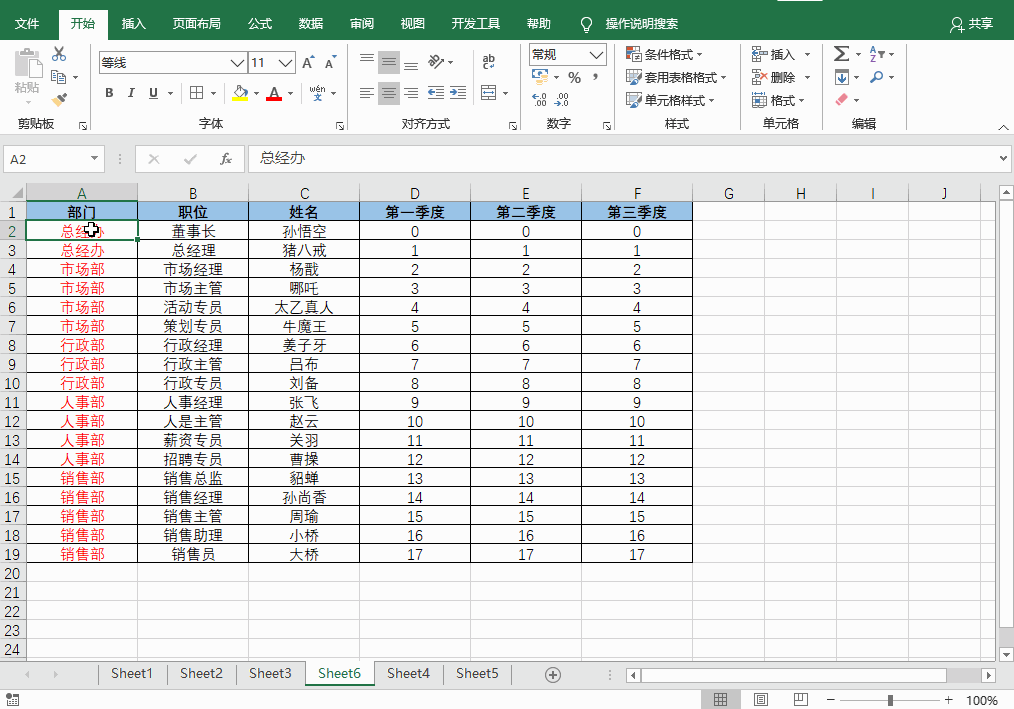The width and height of the screenshot is (1014, 709).
Task: Toggle Underline formatting
Action: click(x=153, y=93)
